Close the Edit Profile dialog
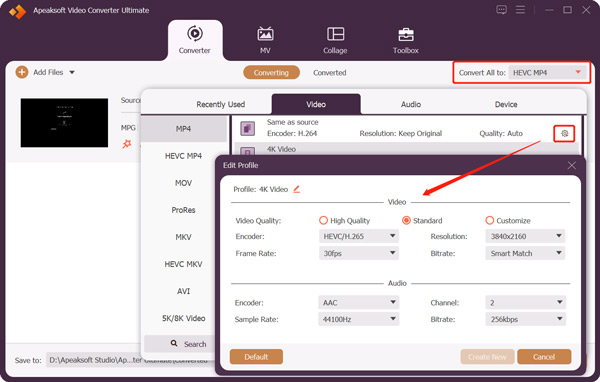This screenshot has width=600, height=382. tap(572, 165)
